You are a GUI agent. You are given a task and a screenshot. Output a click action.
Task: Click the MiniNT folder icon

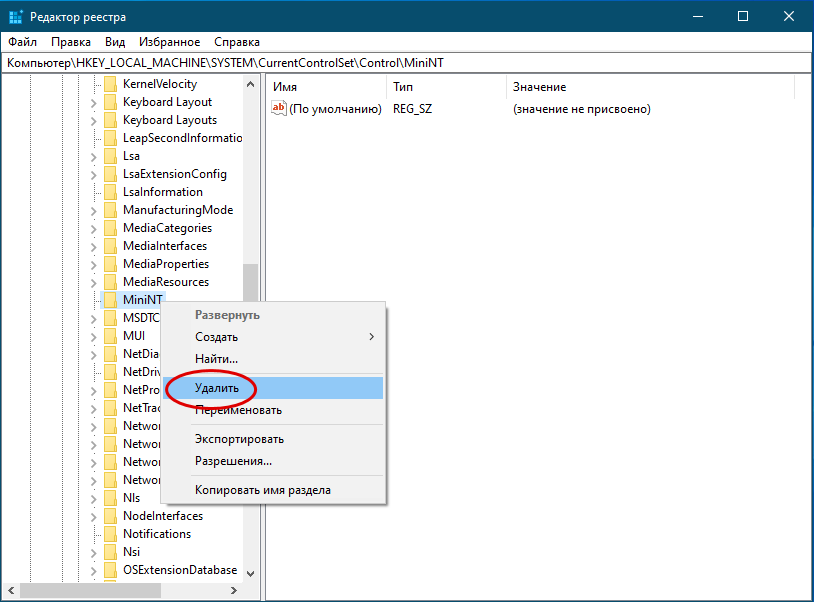110,300
